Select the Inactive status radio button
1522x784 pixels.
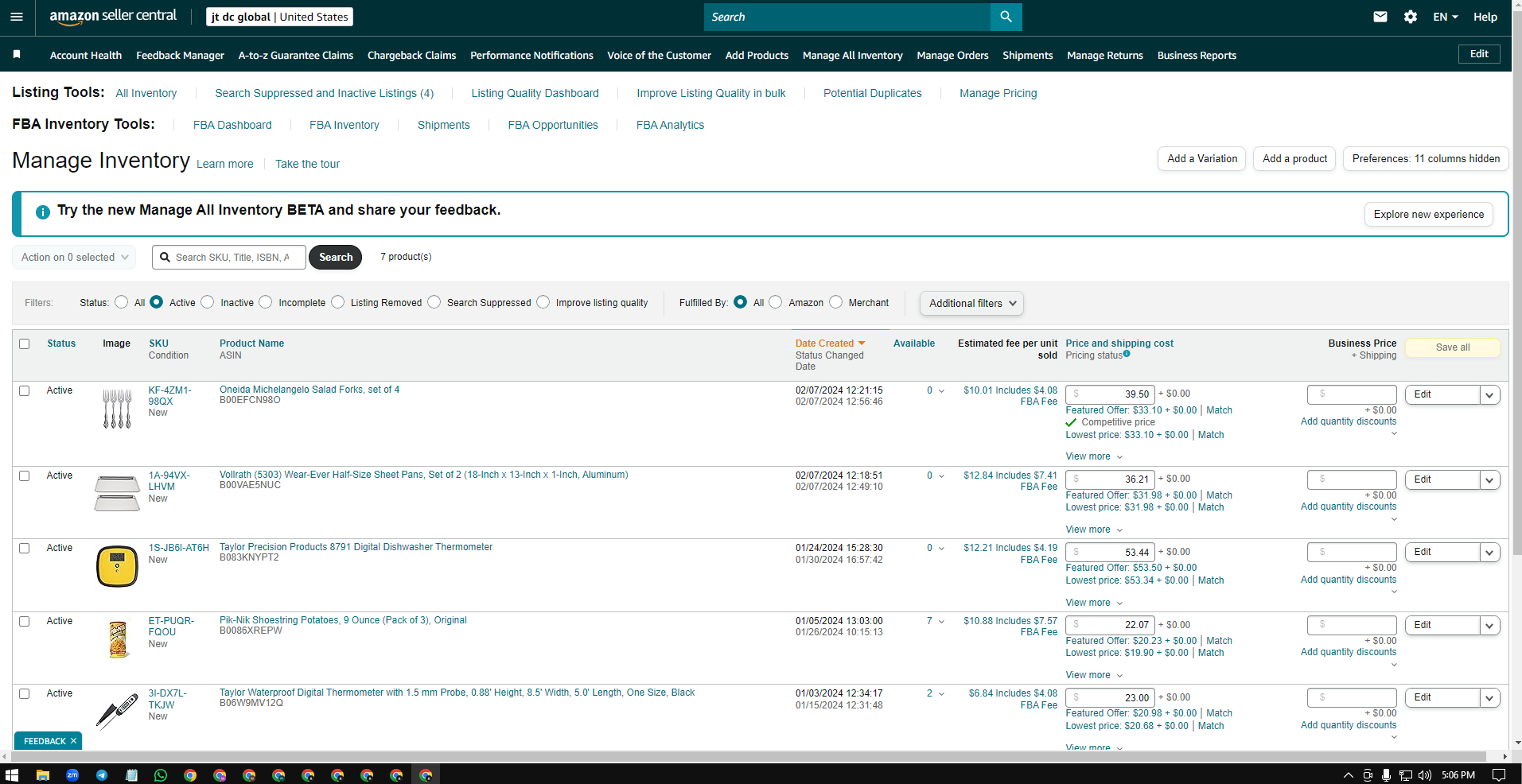click(208, 302)
